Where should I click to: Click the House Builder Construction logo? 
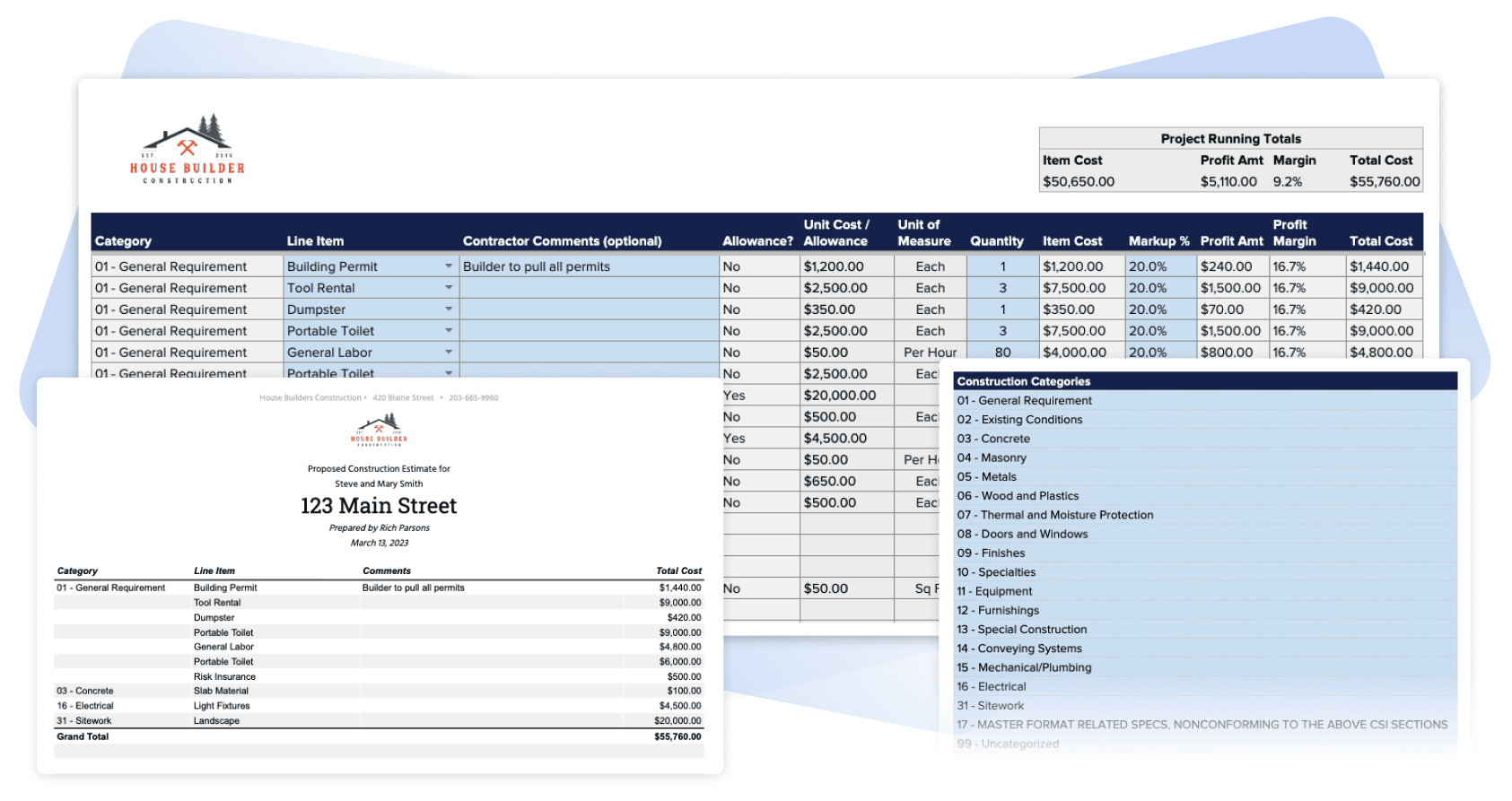point(187,150)
